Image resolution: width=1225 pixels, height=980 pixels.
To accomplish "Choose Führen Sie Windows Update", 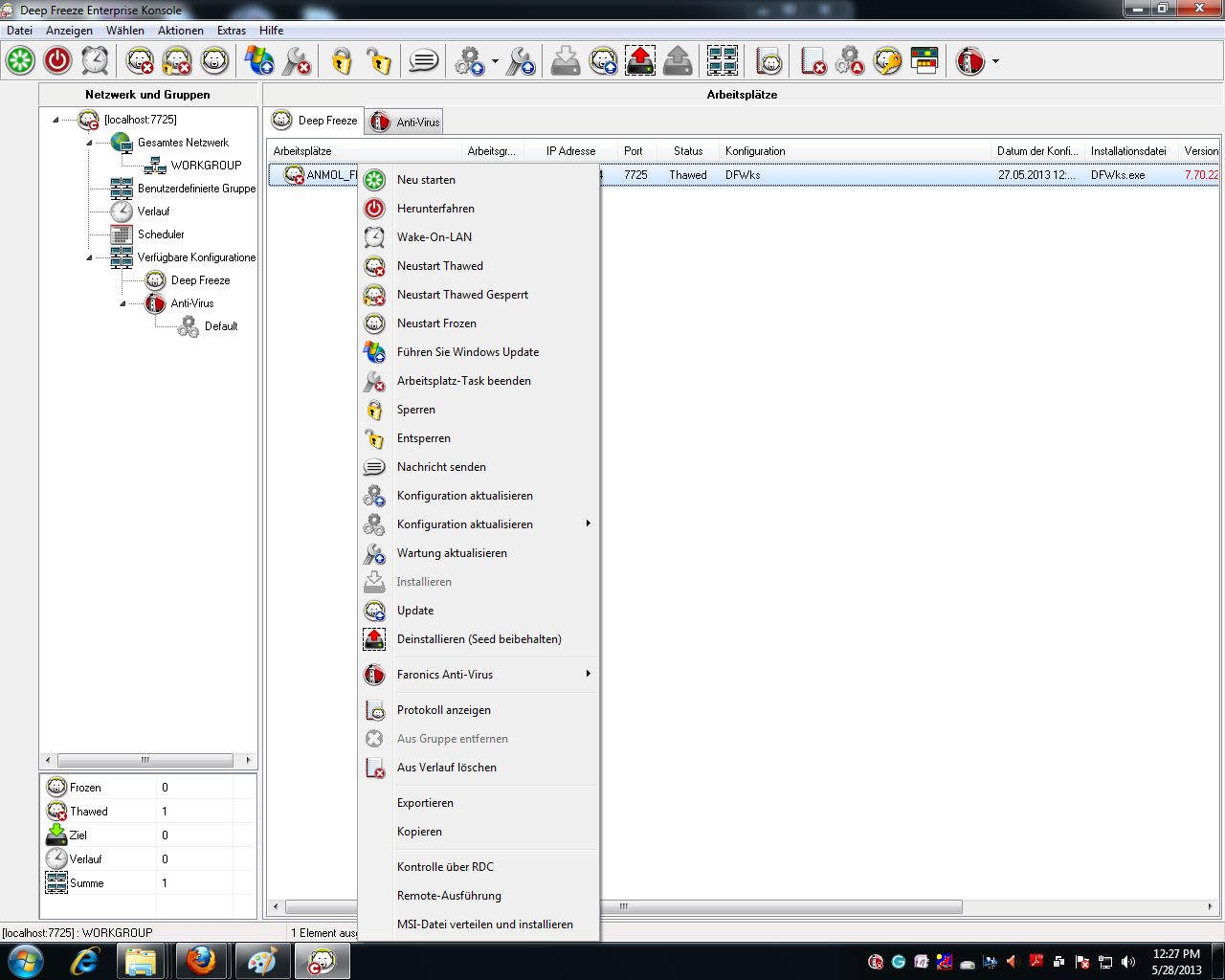I will (479, 352).
